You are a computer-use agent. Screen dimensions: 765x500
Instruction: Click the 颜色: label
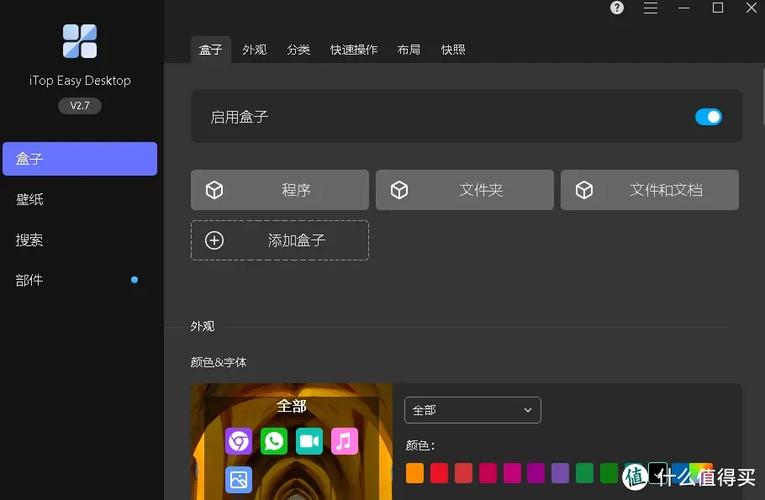pos(420,445)
